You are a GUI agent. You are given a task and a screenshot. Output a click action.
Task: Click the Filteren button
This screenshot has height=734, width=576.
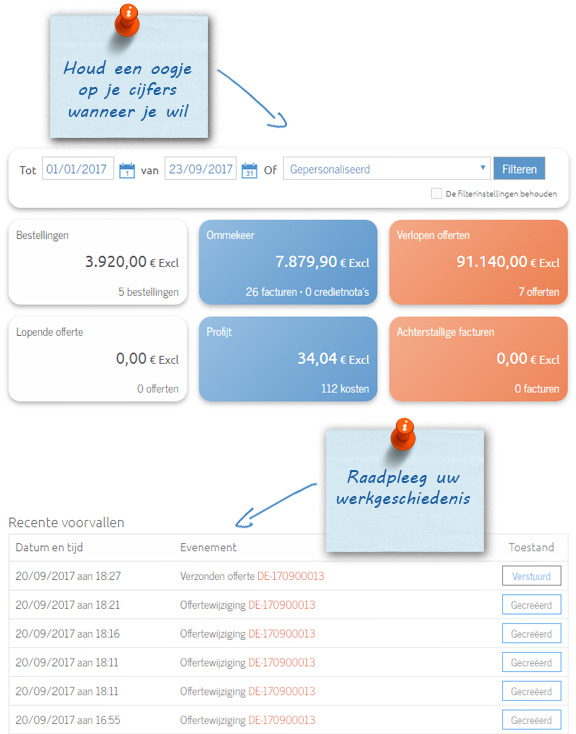click(519, 169)
